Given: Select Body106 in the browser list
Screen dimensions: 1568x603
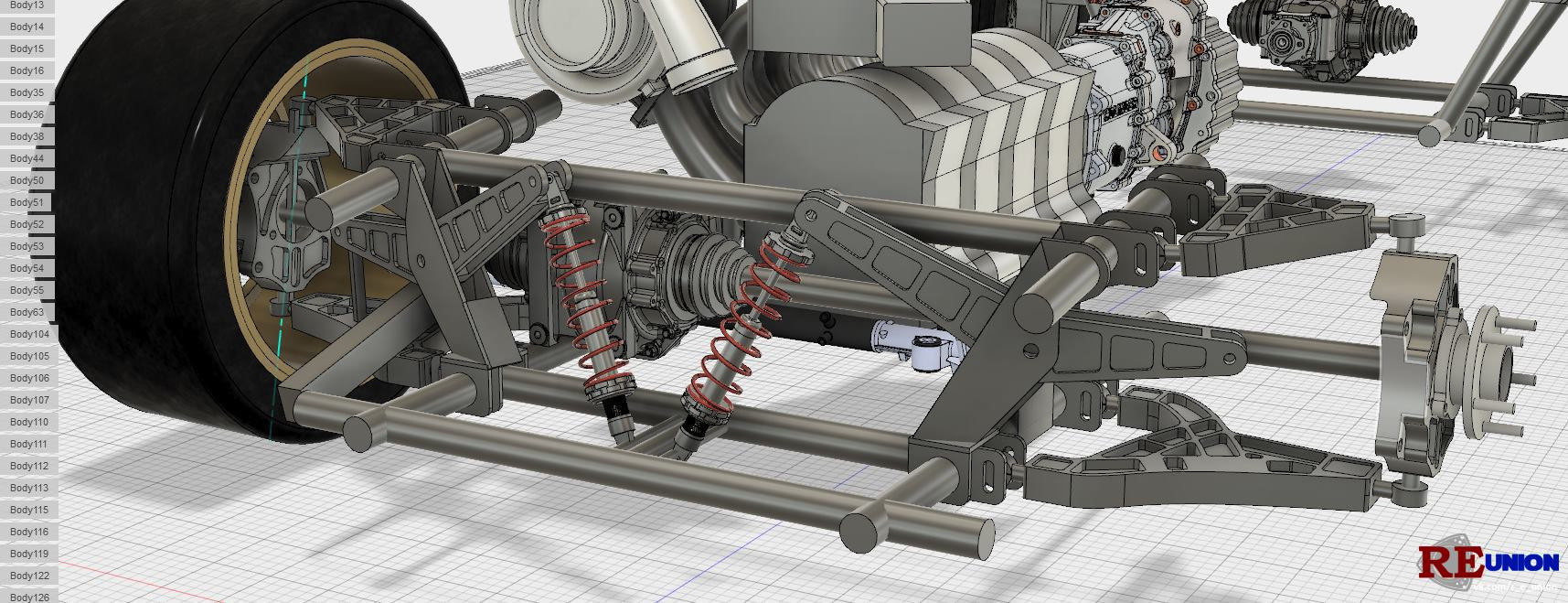Looking at the screenshot, I should point(29,378).
